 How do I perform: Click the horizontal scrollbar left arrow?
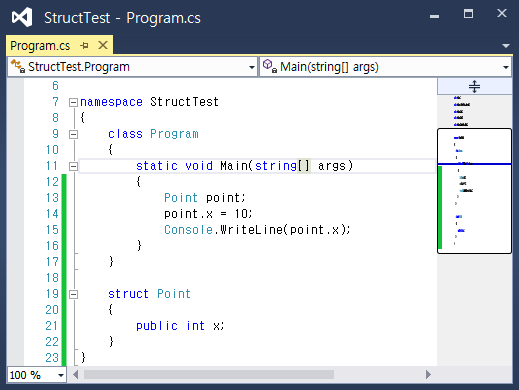click(x=76, y=375)
